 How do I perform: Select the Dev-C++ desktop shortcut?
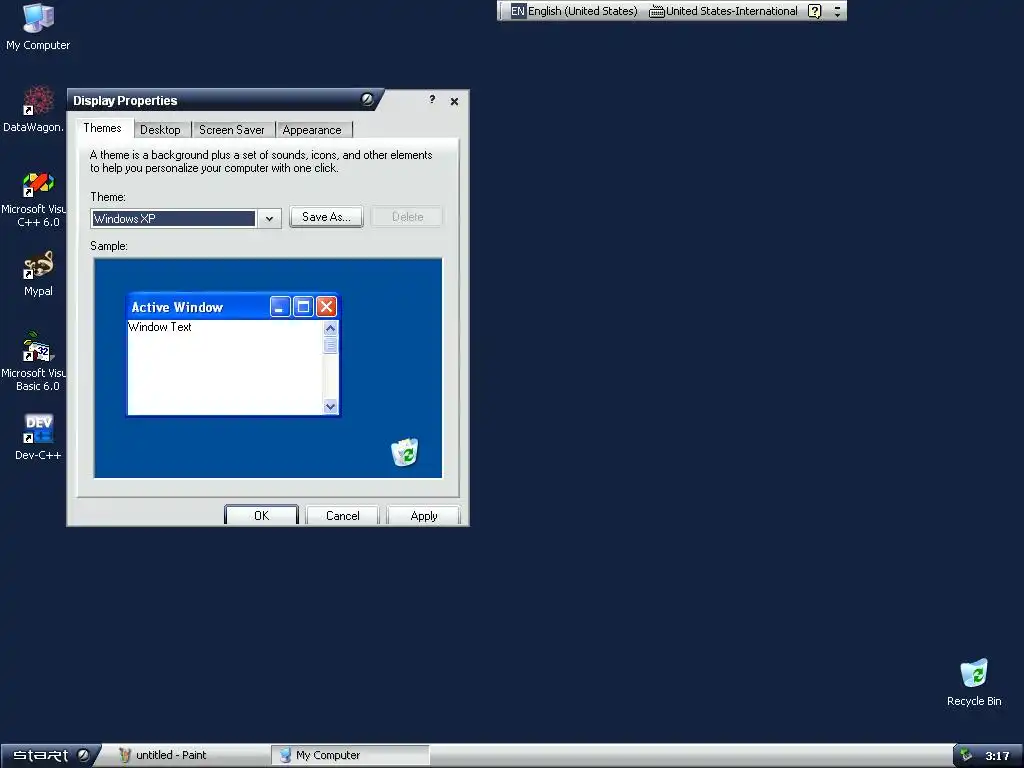click(38, 437)
